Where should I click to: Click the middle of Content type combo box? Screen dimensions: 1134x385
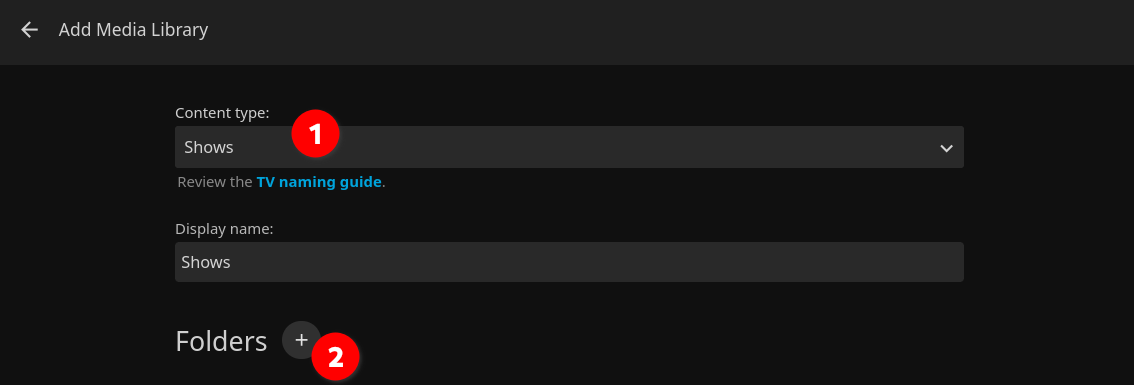569,147
